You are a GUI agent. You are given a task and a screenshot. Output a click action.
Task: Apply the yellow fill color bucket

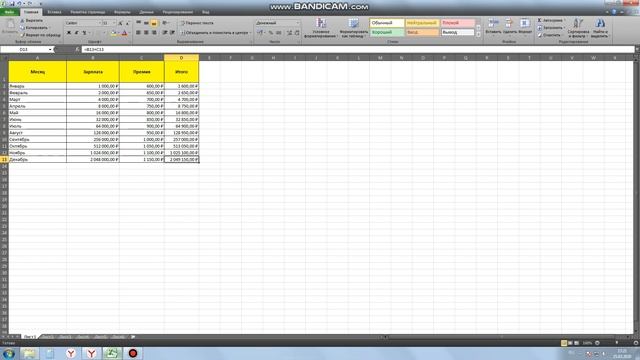(x=113, y=33)
